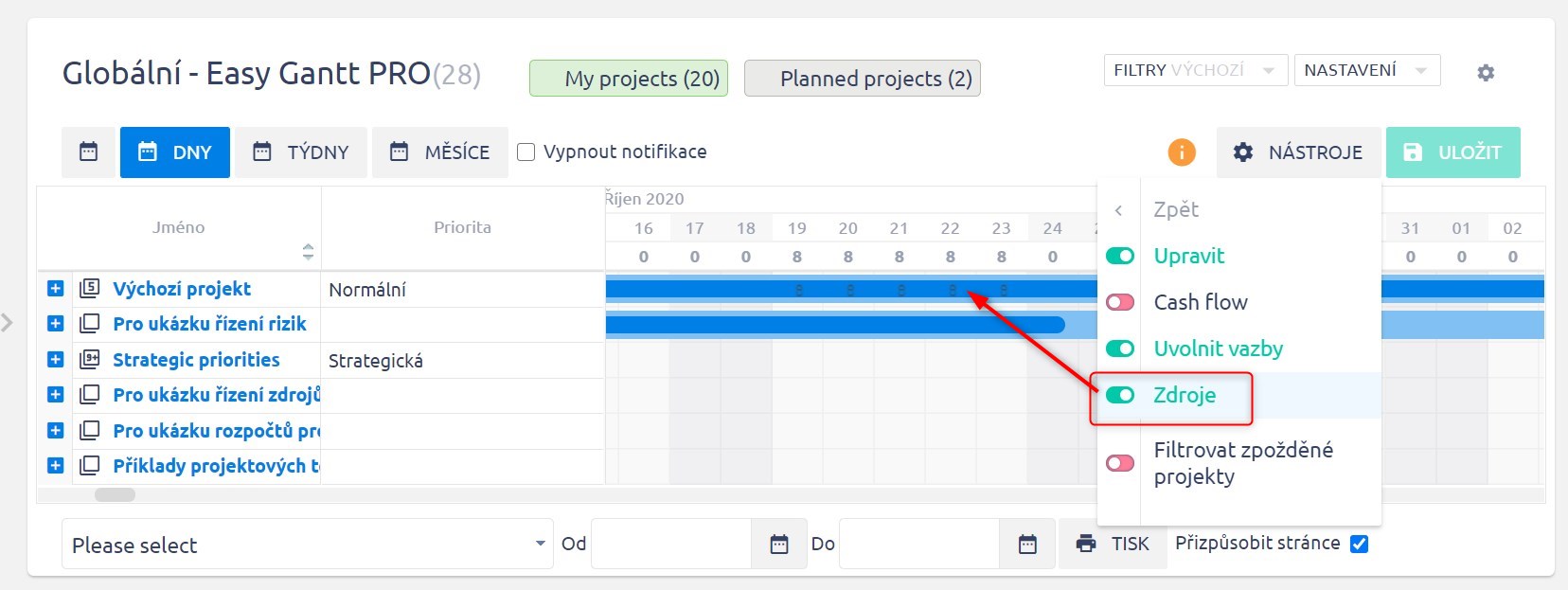Open the Please select combo box
Viewport: 1568px width, 590px height.
[x=308, y=545]
